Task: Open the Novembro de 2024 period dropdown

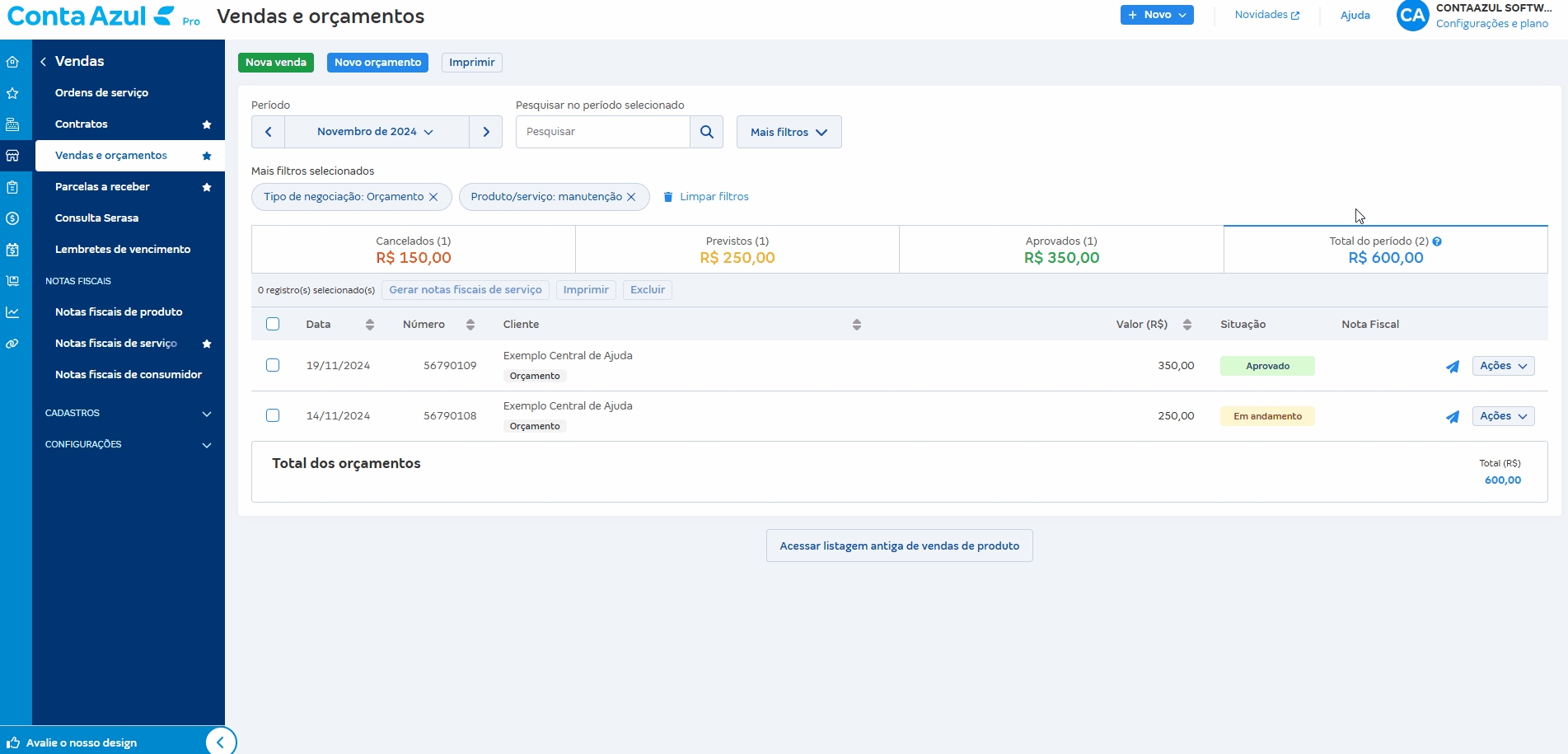Action: tap(376, 132)
